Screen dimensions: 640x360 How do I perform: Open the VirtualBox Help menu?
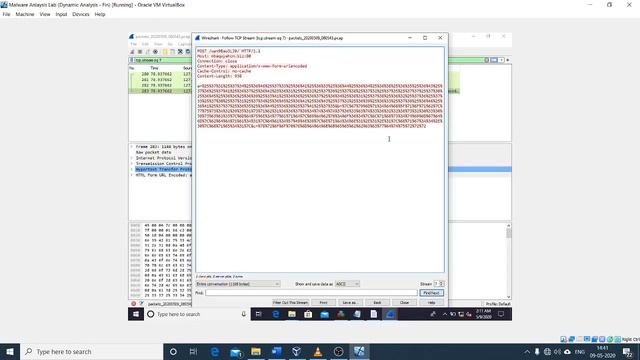(x=100, y=14)
